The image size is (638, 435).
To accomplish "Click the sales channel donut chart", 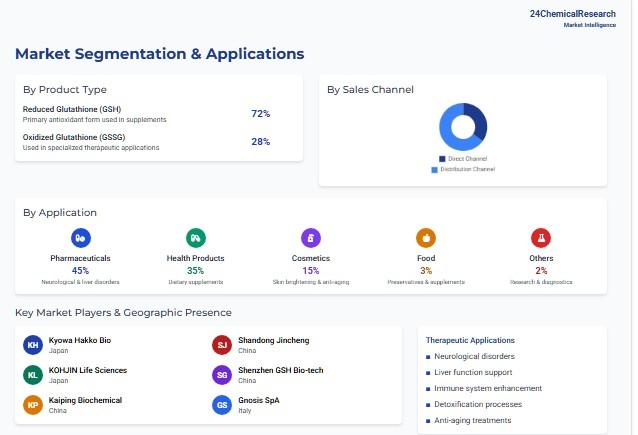I will (463, 127).
